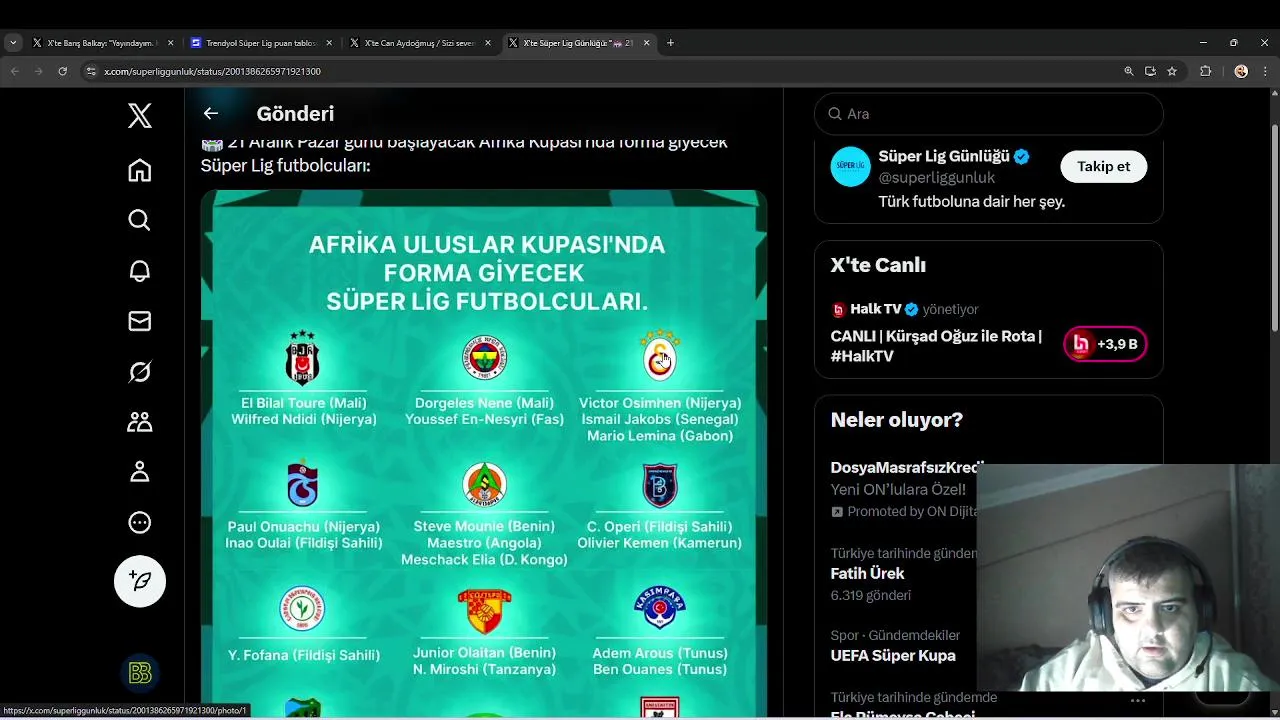Click the Ara search field
1280x720 pixels.
[989, 114]
